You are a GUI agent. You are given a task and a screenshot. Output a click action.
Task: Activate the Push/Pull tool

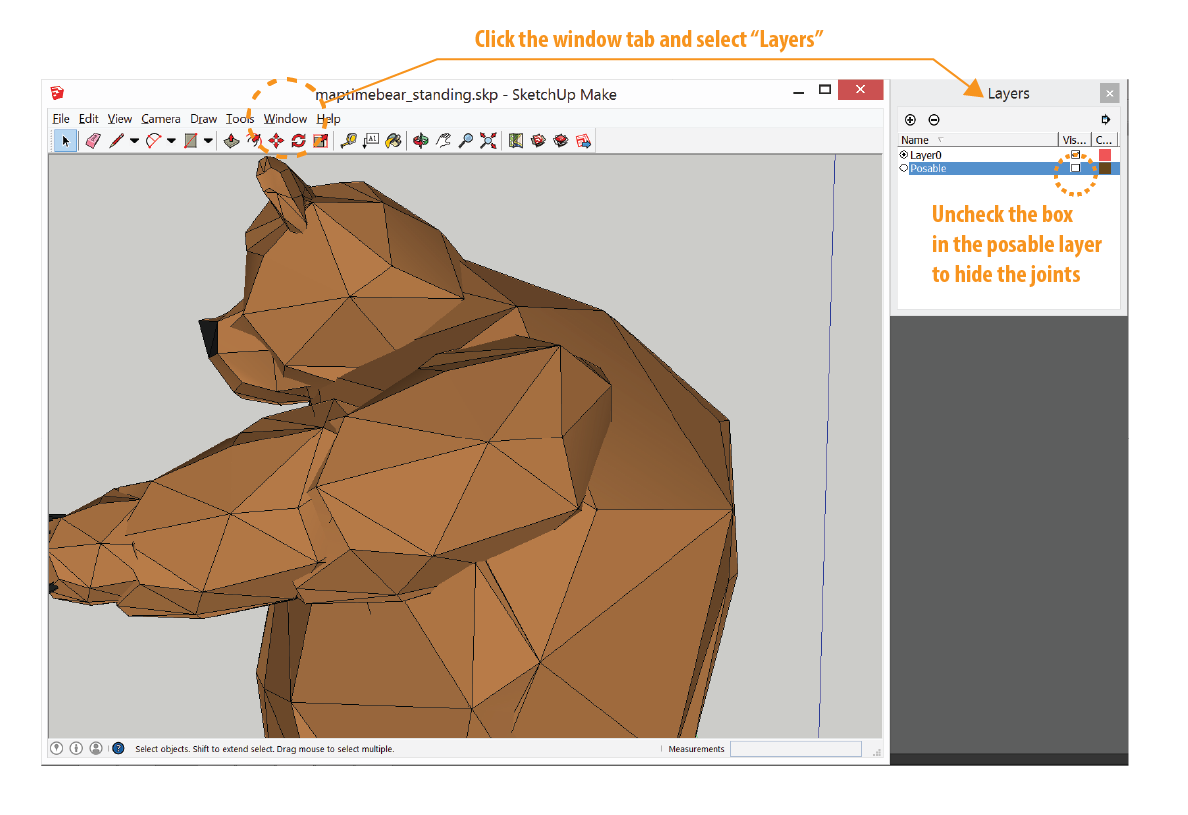(x=232, y=141)
